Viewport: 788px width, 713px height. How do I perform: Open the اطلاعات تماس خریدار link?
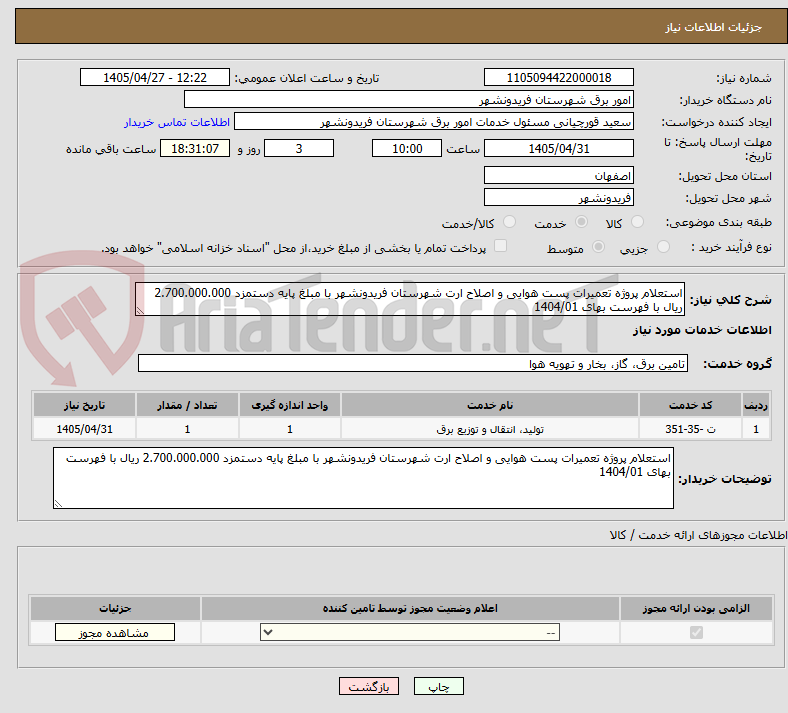click(x=177, y=122)
